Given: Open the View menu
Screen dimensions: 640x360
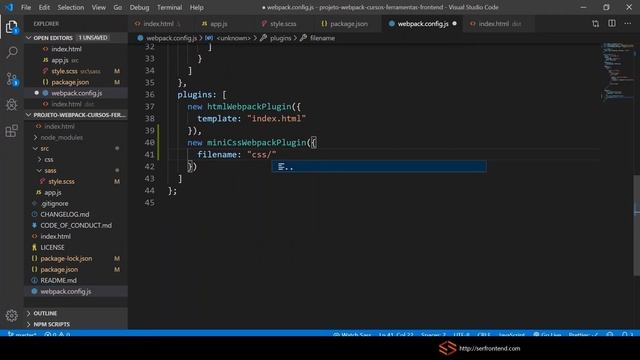Looking at the screenshot, I should tap(98, 7).
